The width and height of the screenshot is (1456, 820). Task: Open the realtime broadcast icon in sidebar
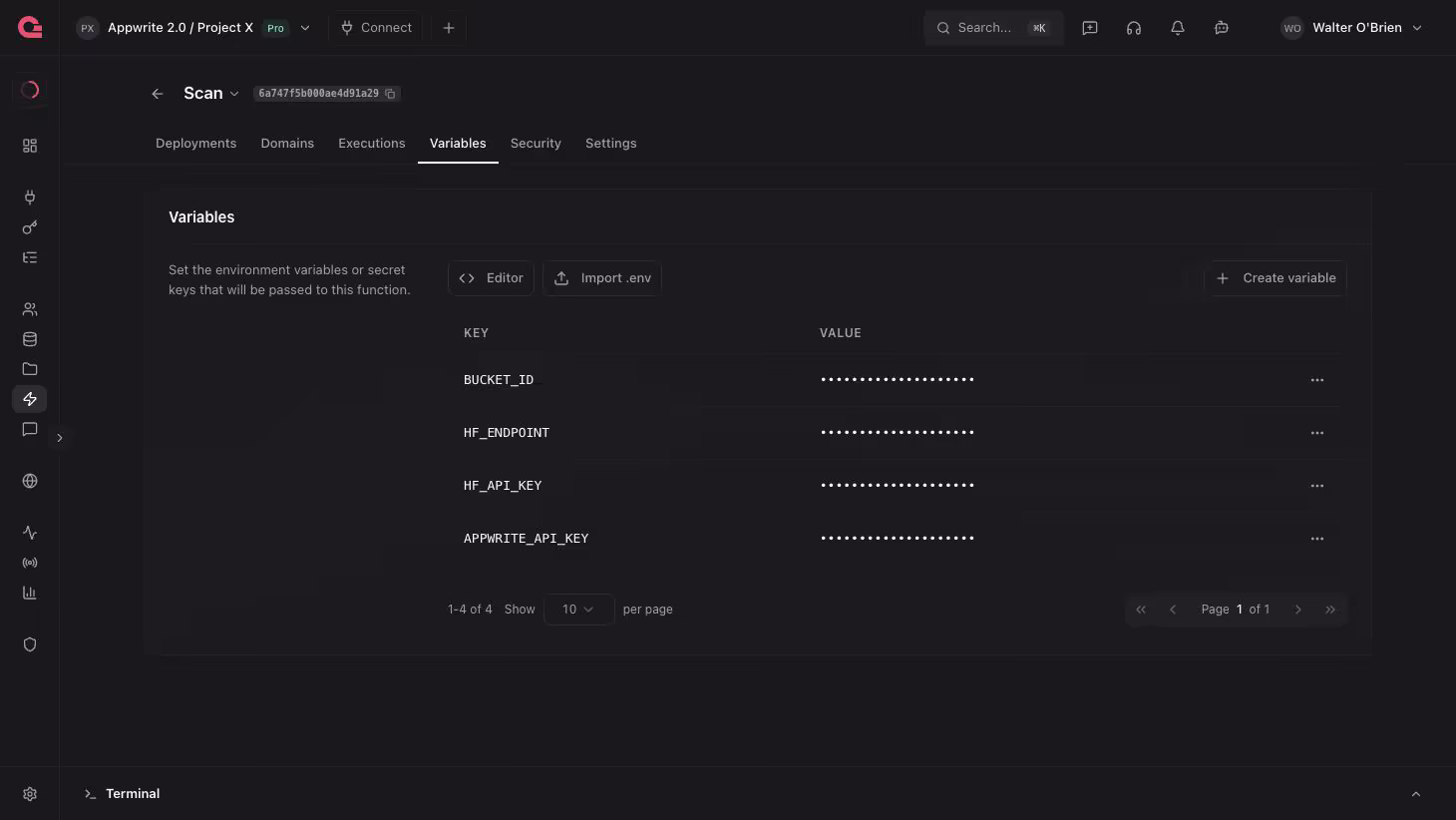tap(30, 563)
